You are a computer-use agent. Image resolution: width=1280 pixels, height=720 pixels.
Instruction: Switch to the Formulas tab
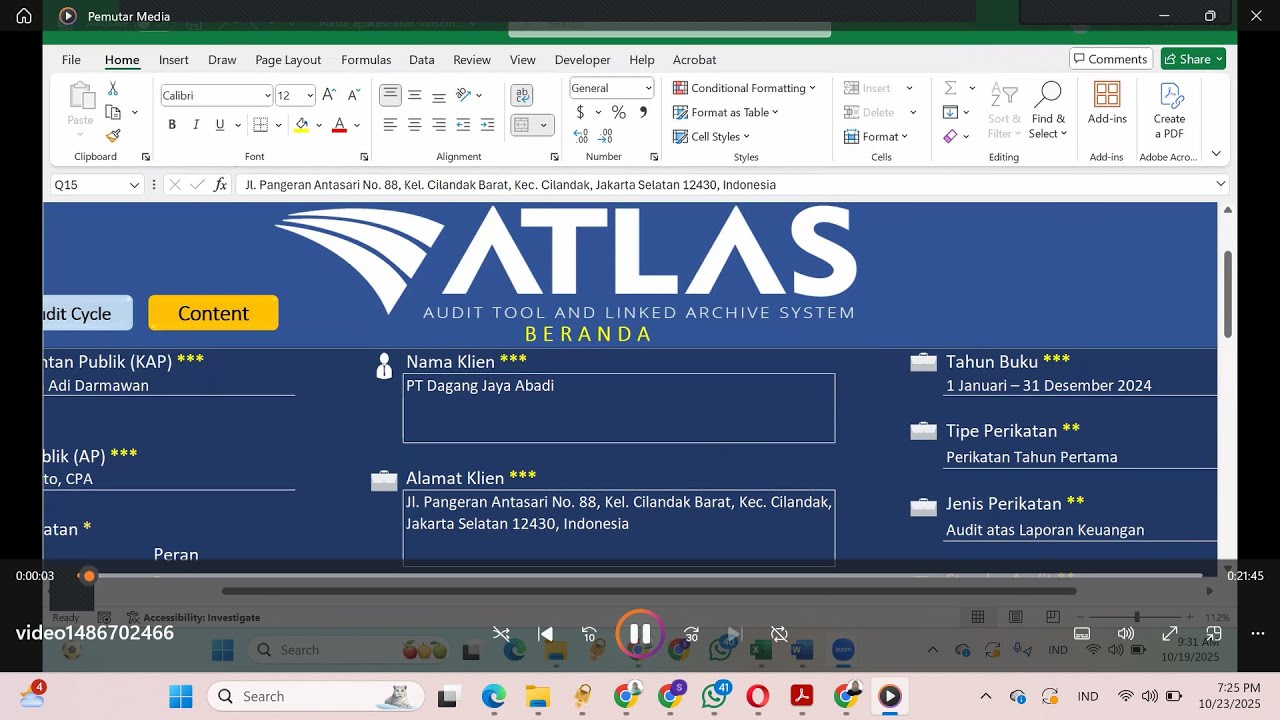pos(366,60)
